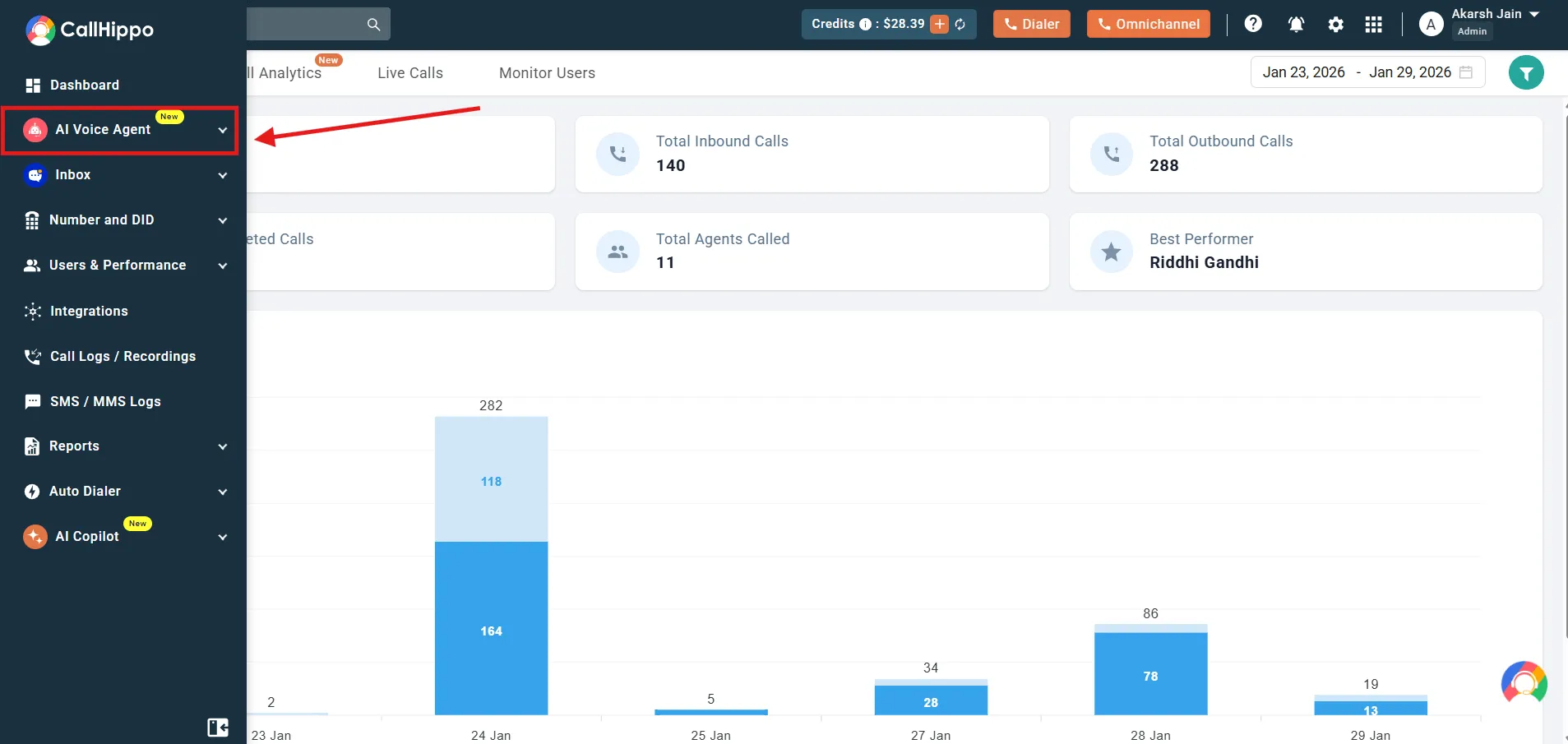Open the settings gear icon
The image size is (1568, 744).
[1336, 25]
